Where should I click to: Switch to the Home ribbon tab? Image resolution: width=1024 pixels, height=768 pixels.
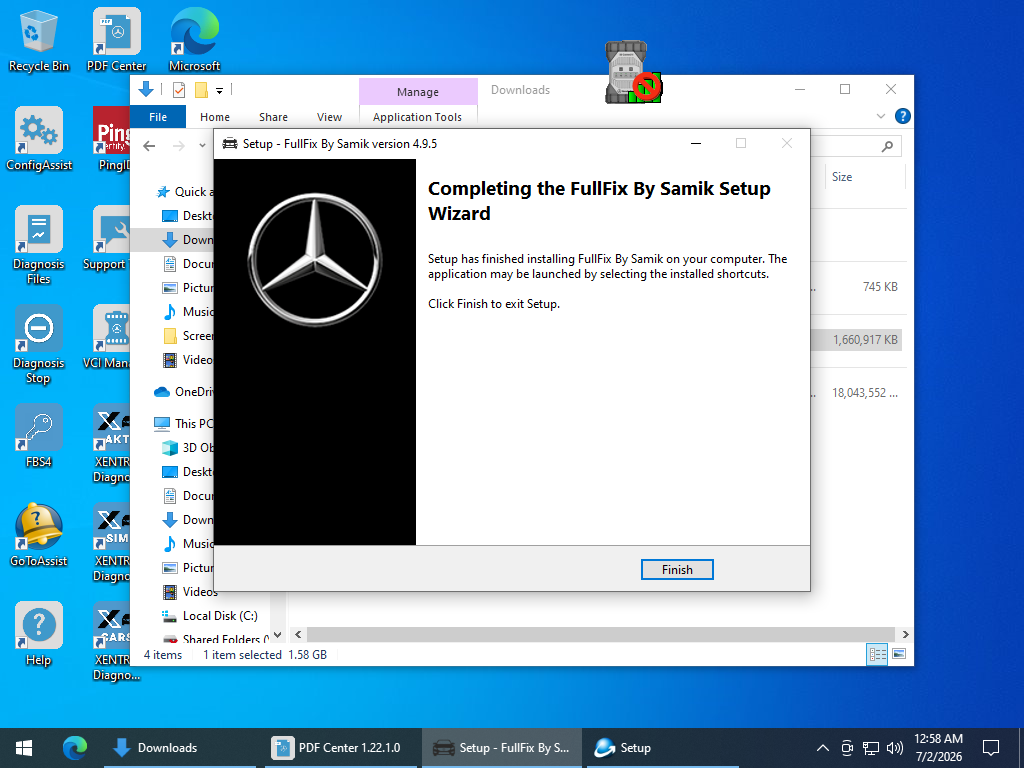pyautogui.click(x=215, y=117)
